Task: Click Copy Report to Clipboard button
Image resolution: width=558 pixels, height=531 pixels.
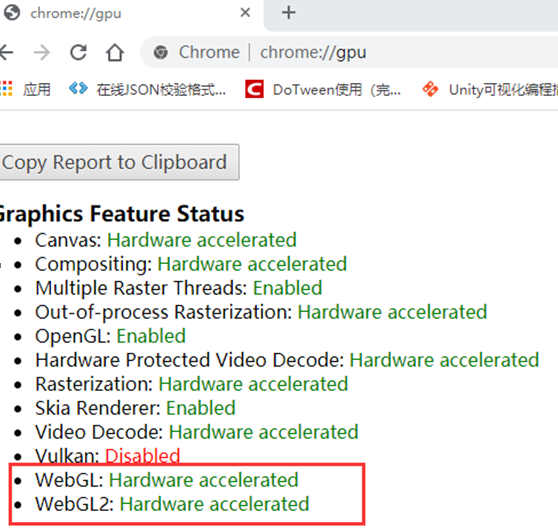Action: (x=119, y=162)
